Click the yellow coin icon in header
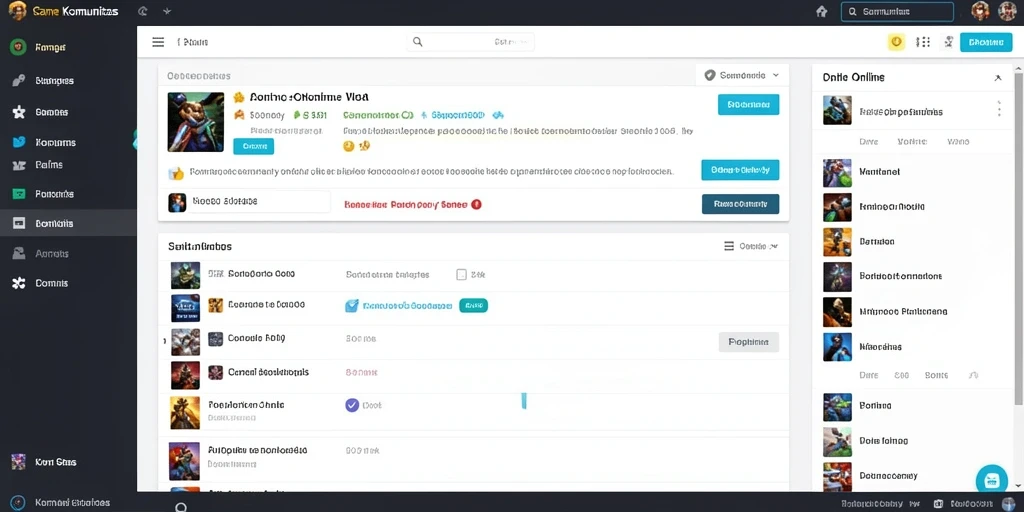Image resolution: width=1024 pixels, height=512 pixels. click(x=897, y=42)
